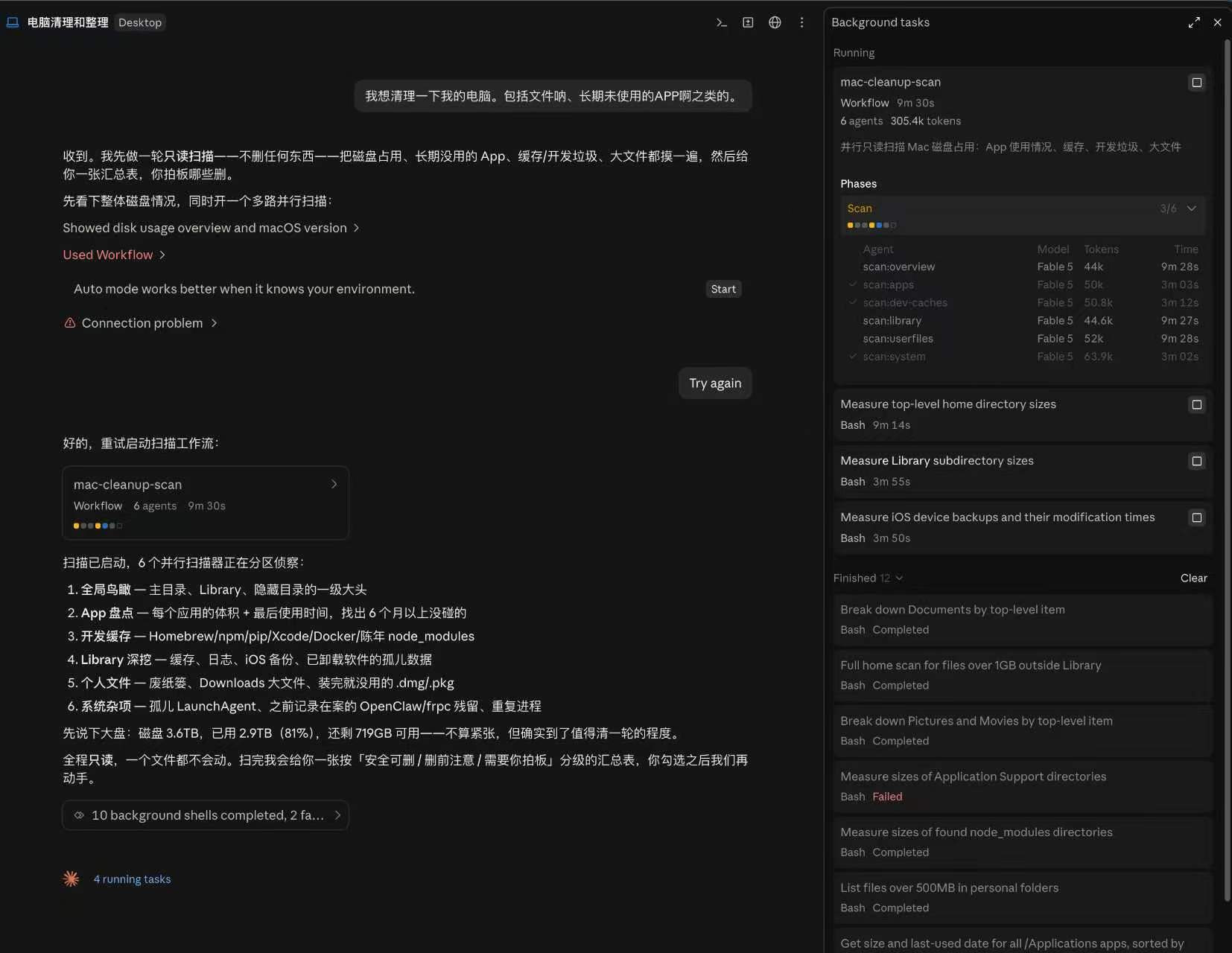Image resolution: width=1232 pixels, height=953 pixels.
Task: Click the panel add icon in top toolbar
Action: coord(748,22)
